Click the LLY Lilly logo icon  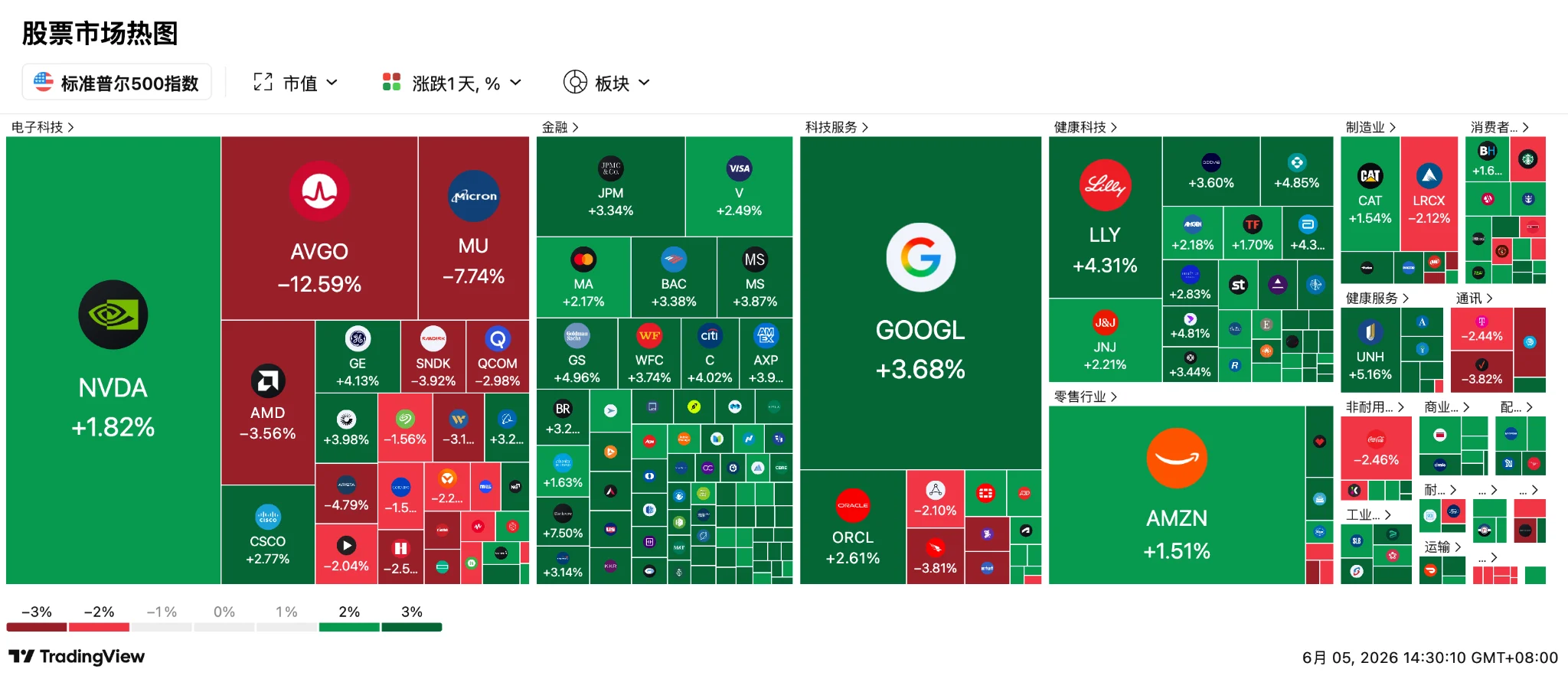[1105, 184]
